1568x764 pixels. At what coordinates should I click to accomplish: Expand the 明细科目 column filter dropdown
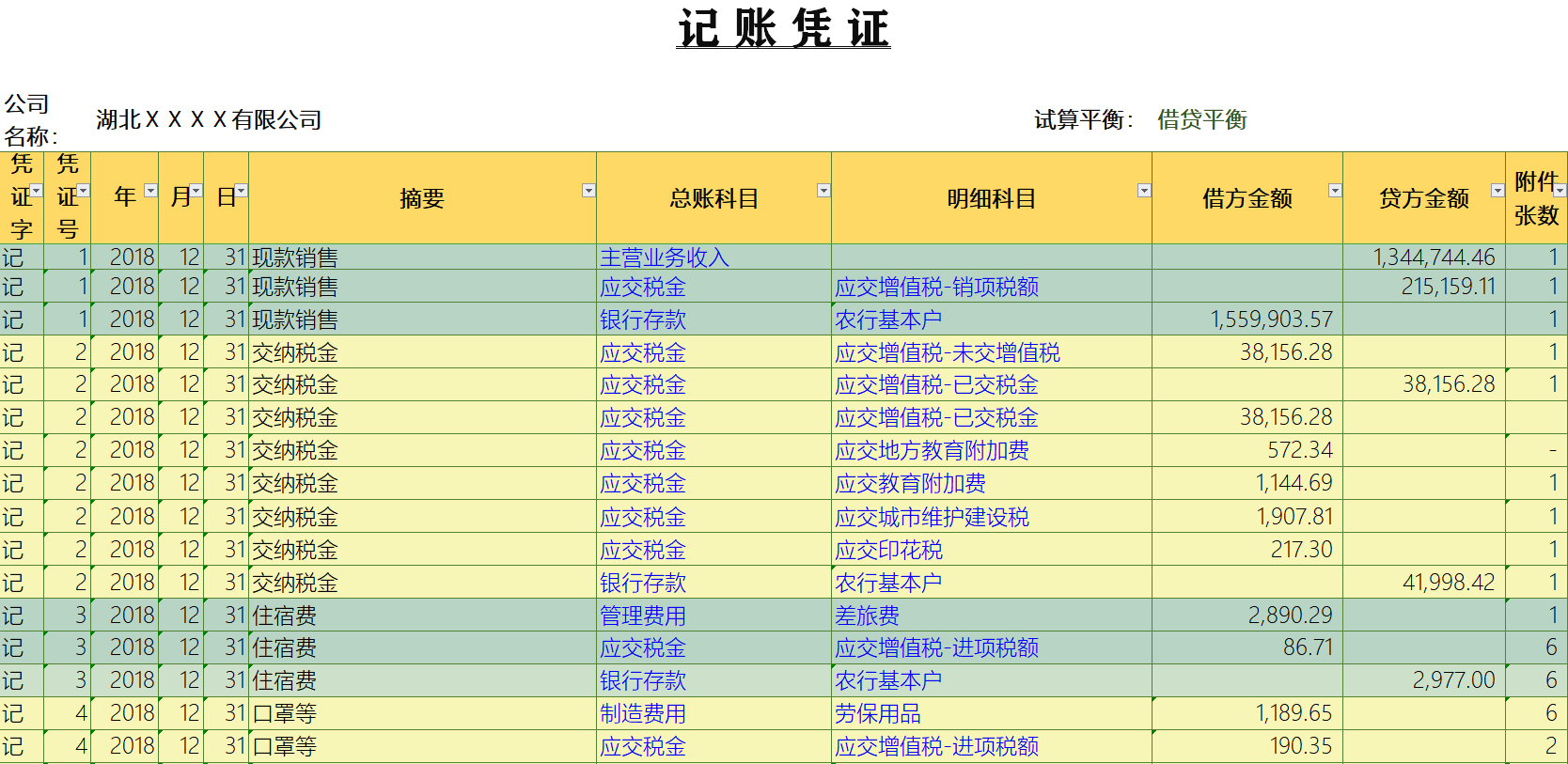click(x=1144, y=191)
